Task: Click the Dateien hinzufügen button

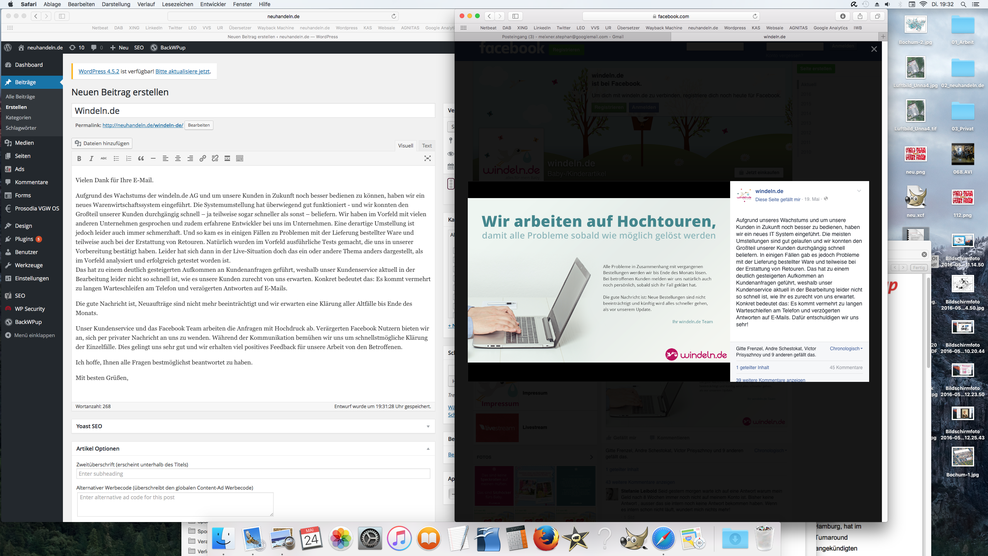Action: [102, 143]
